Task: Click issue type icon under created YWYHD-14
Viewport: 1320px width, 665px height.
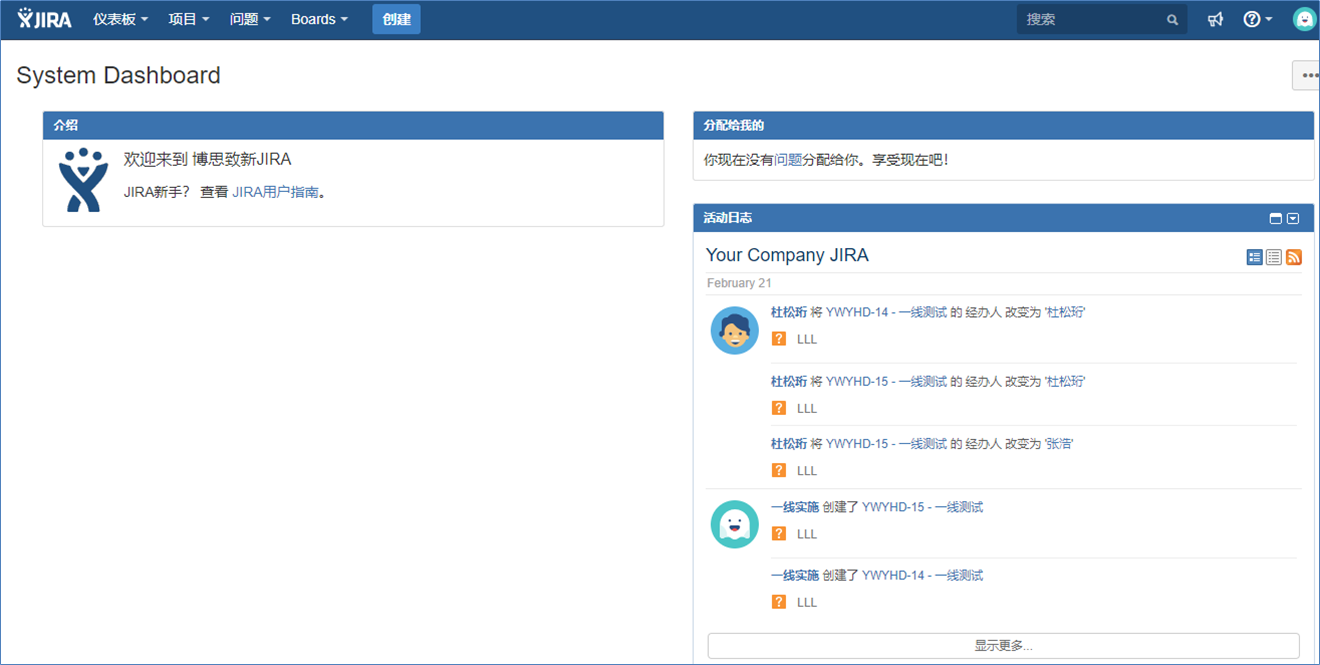Action: tap(779, 602)
